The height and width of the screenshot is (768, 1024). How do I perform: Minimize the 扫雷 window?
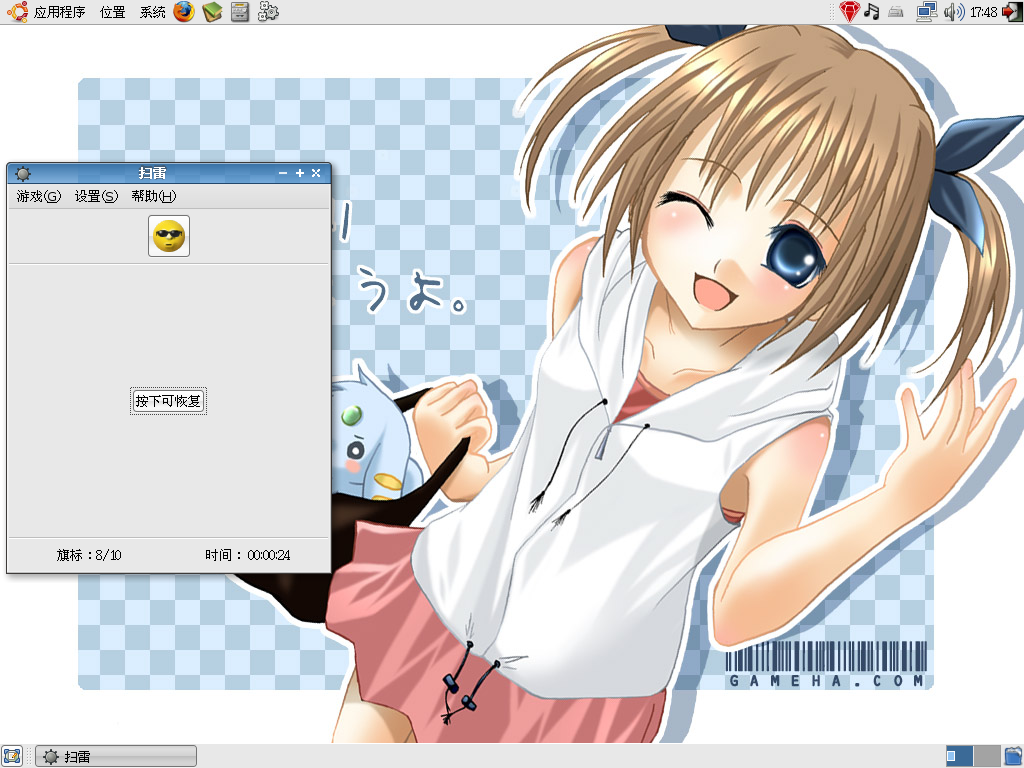pos(283,173)
